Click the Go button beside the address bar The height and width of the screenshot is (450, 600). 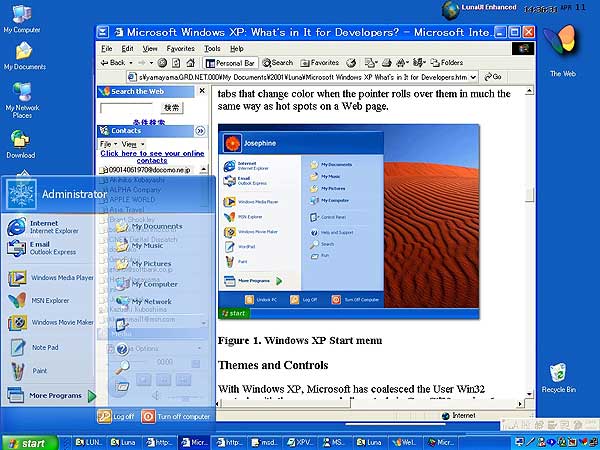coord(493,77)
